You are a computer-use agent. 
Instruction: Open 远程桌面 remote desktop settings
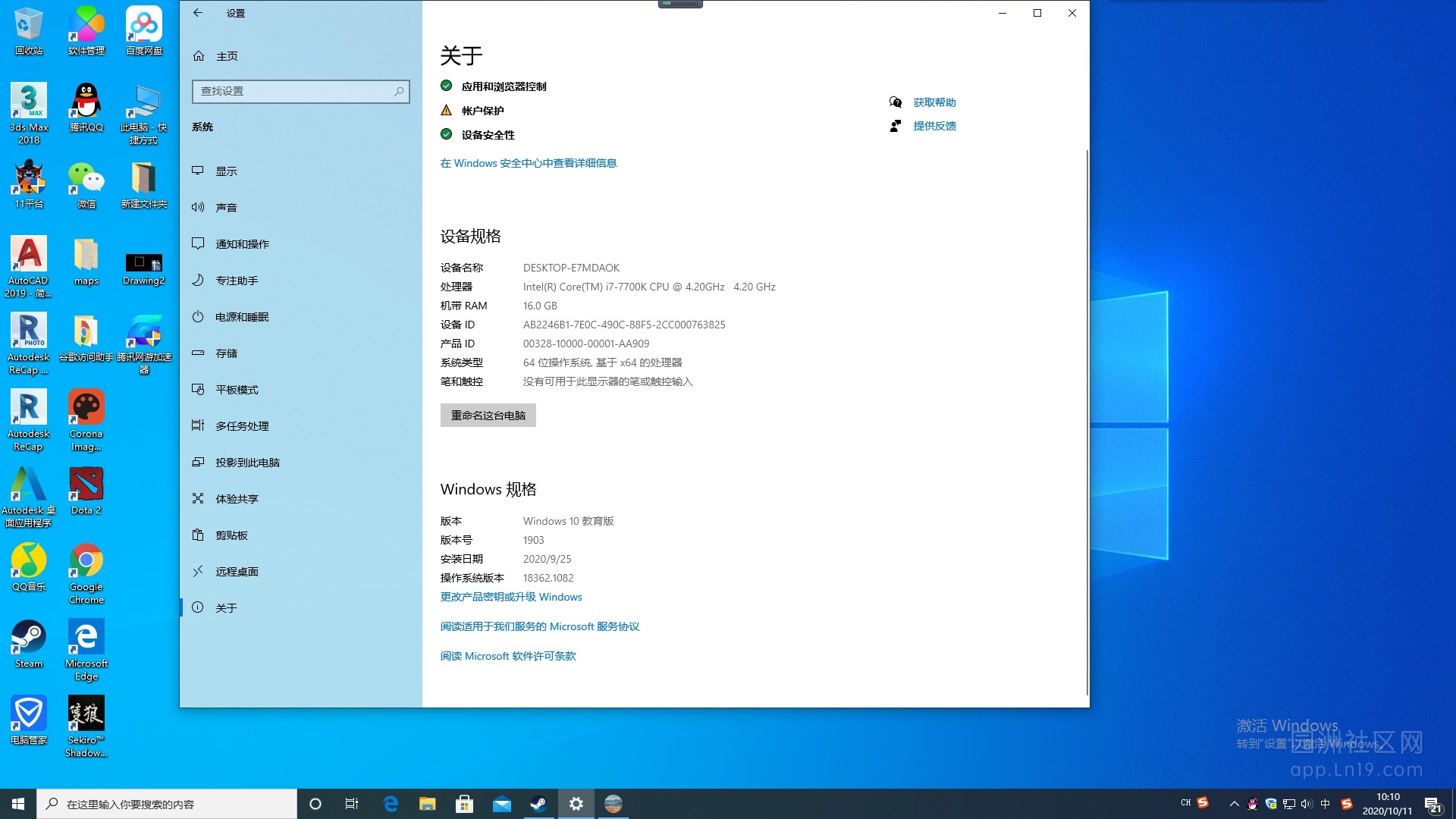point(237,572)
